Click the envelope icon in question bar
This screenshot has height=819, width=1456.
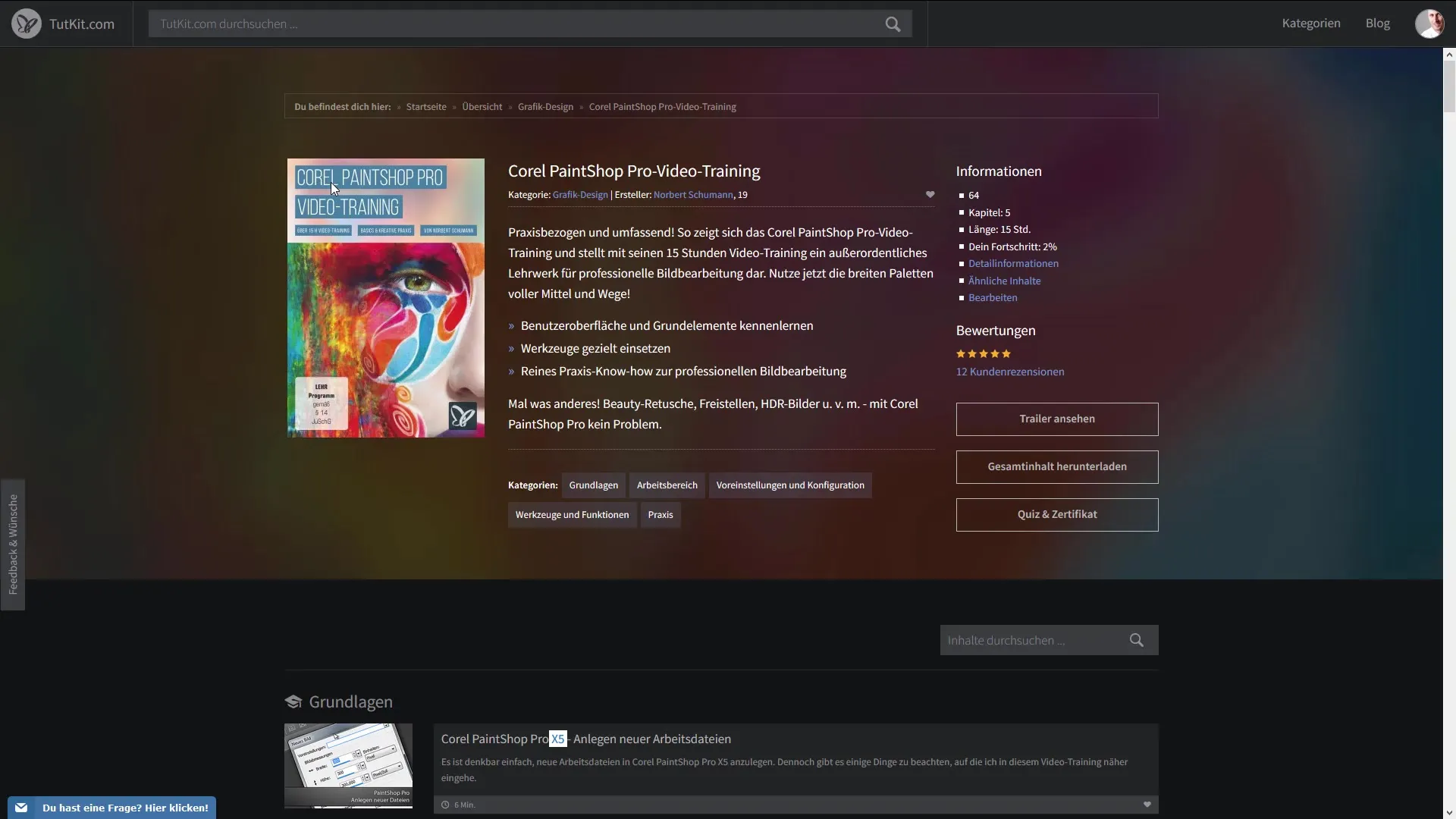(x=21, y=808)
